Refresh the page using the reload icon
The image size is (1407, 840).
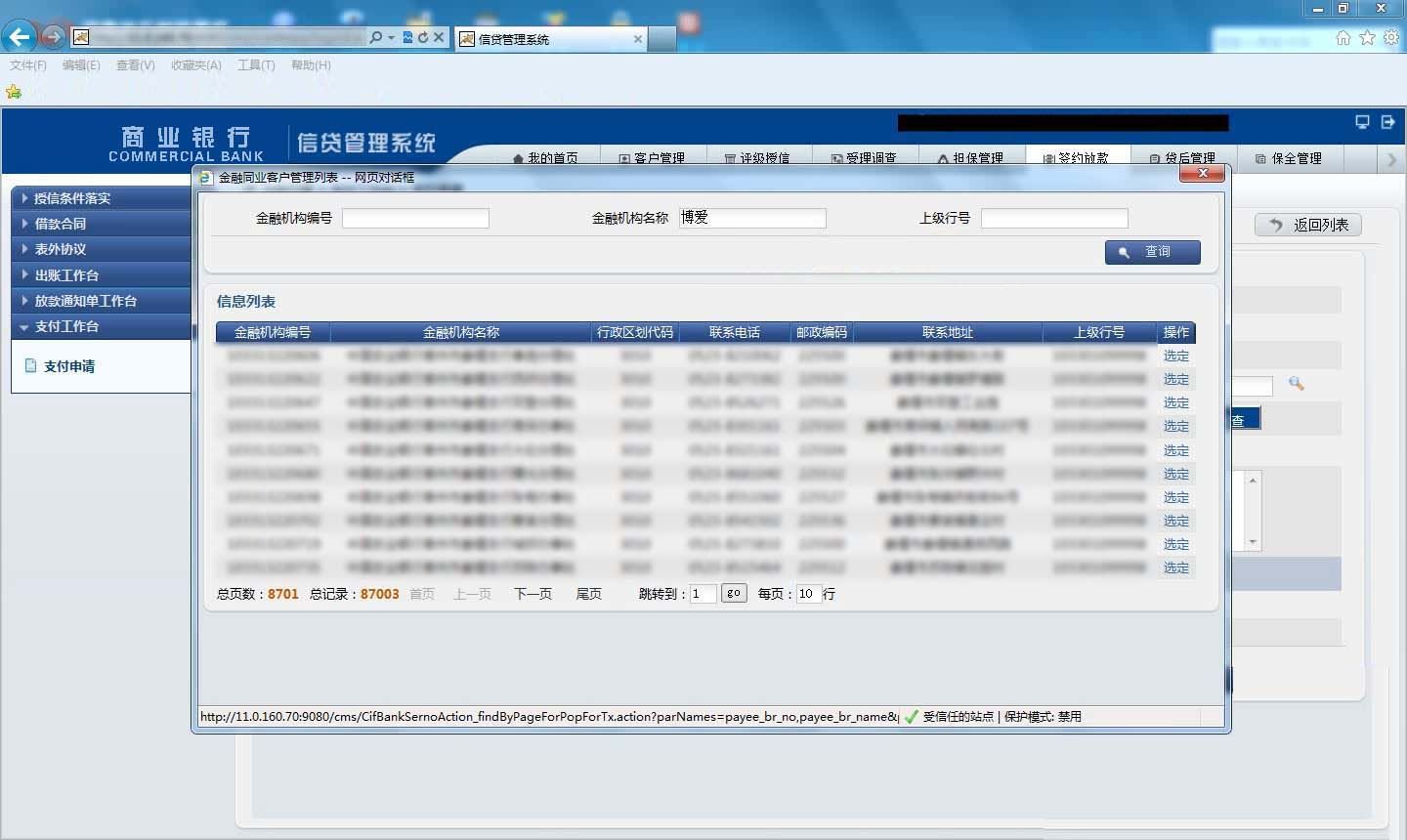pyautogui.click(x=423, y=37)
